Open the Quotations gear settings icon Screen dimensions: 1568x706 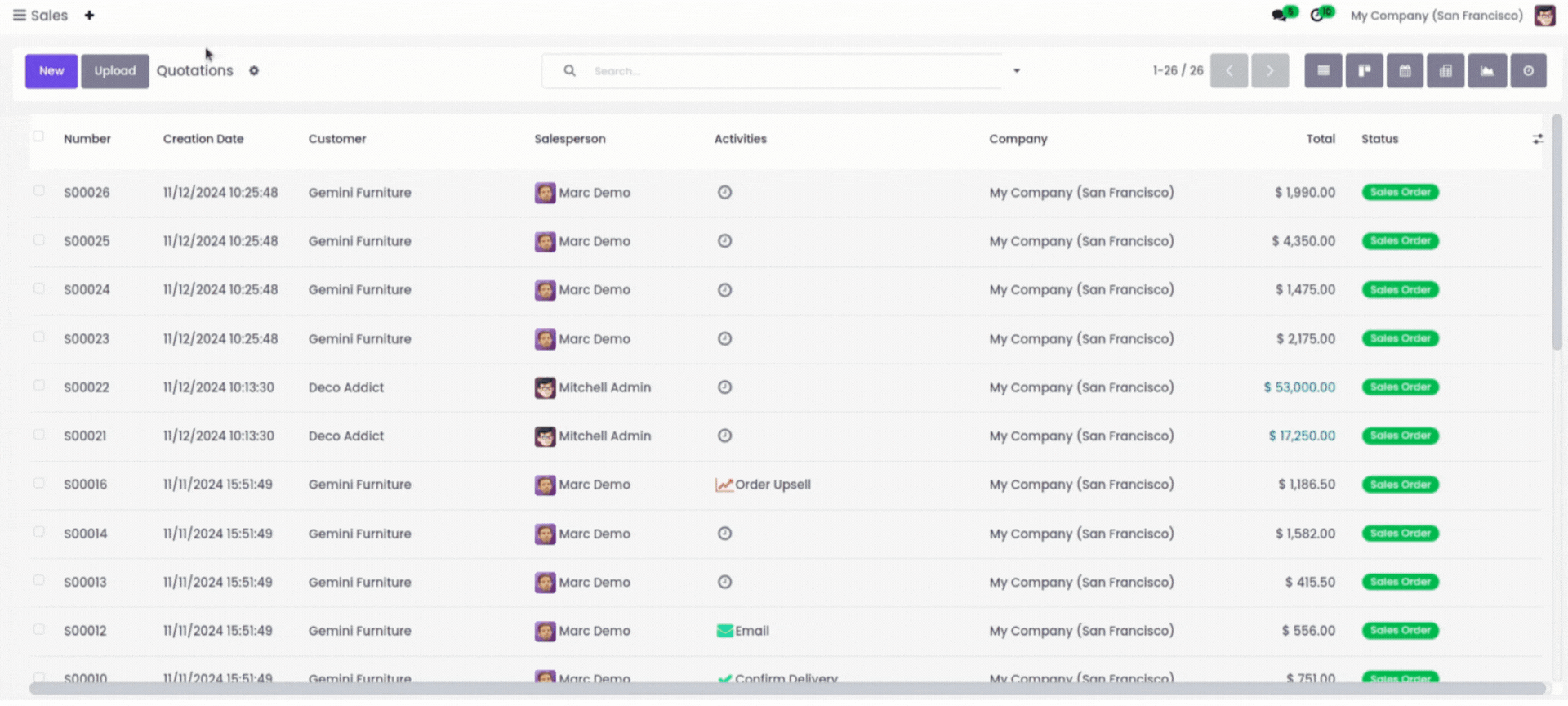click(x=254, y=71)
